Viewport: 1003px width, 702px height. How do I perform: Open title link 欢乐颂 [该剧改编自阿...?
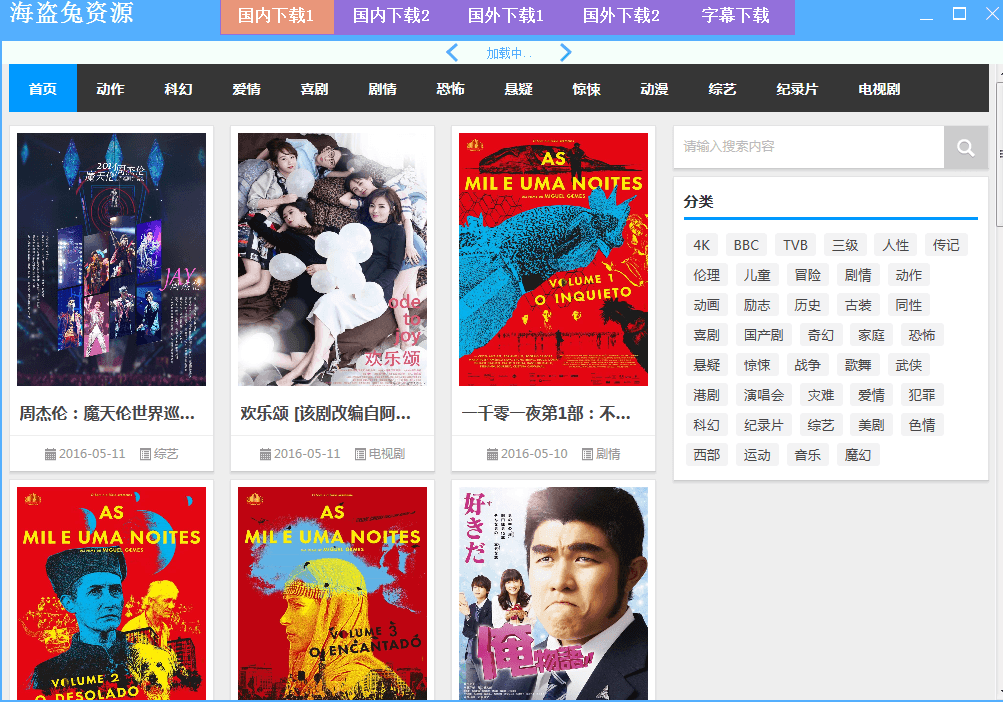pos(326,413)
